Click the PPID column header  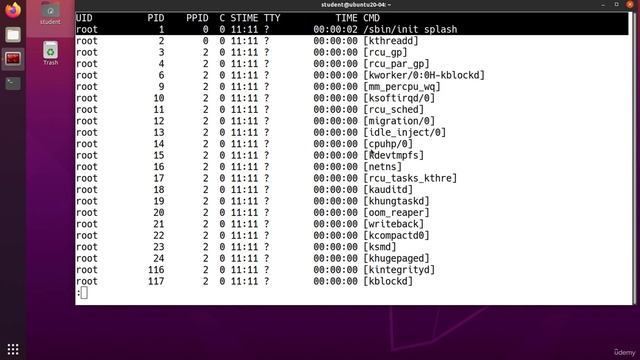[198, 18]
